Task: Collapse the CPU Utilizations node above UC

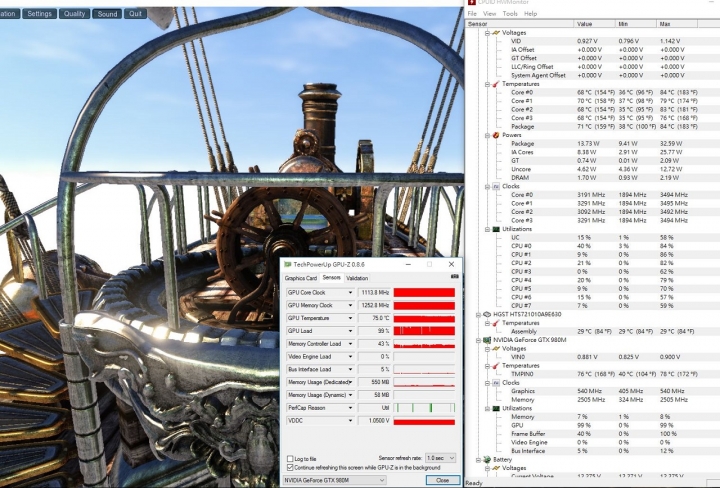Action: point(487,229)
